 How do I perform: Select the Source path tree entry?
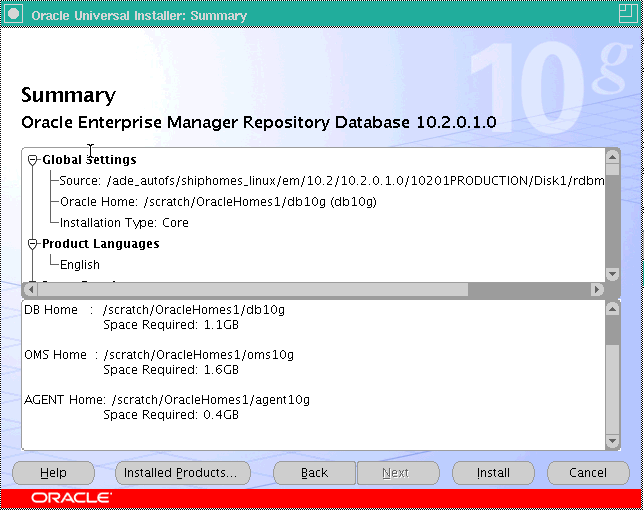330,181
